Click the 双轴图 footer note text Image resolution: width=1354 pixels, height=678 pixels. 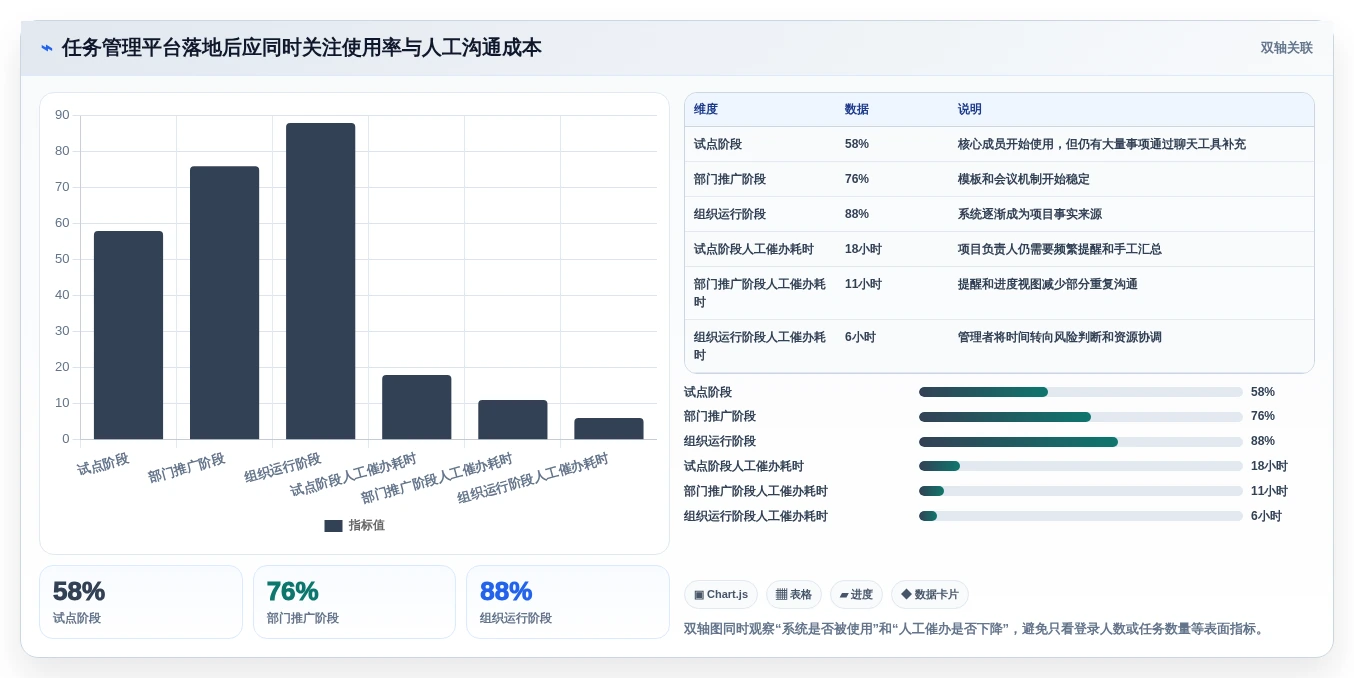(x=976, y=629)
